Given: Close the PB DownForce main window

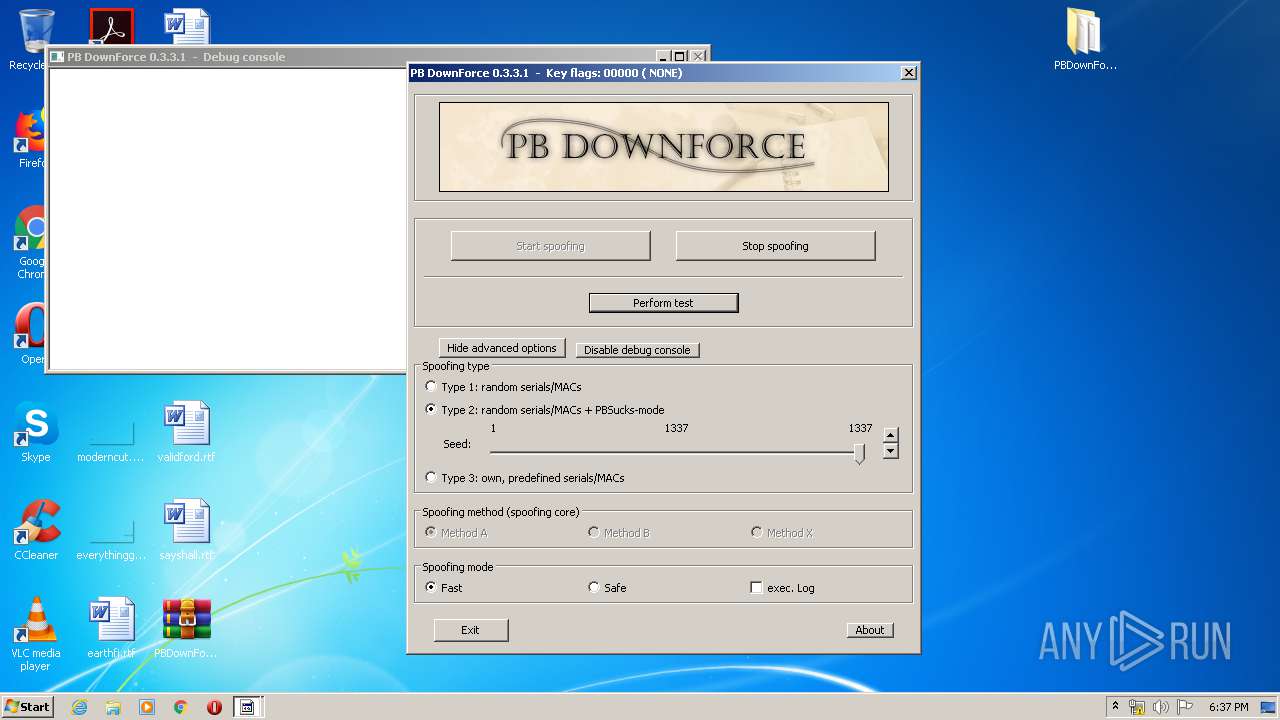Looking at the screenshot, I should [908, 73].
